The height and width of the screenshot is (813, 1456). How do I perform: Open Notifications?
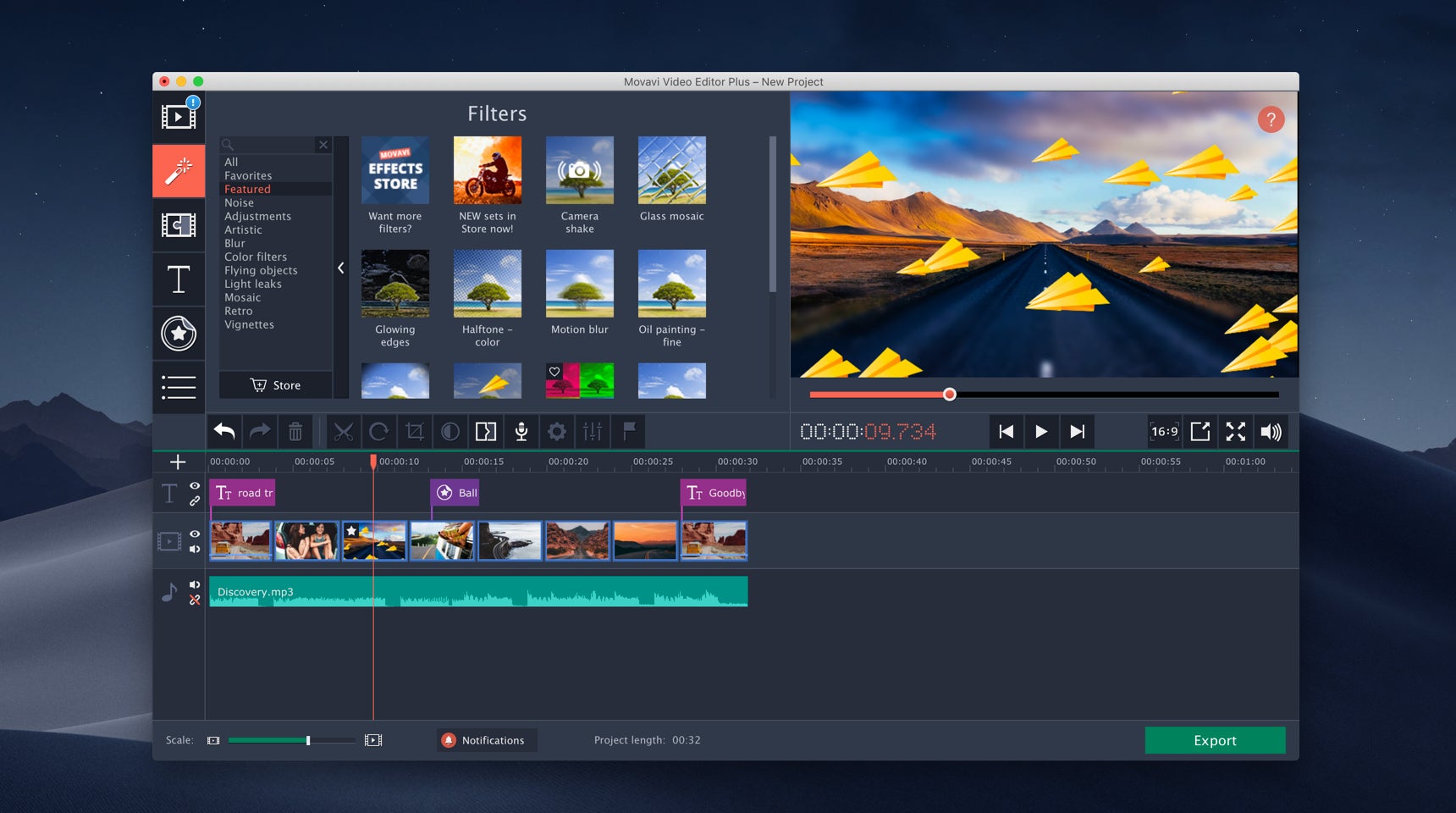pyautogui.click(x=487, y=740)
